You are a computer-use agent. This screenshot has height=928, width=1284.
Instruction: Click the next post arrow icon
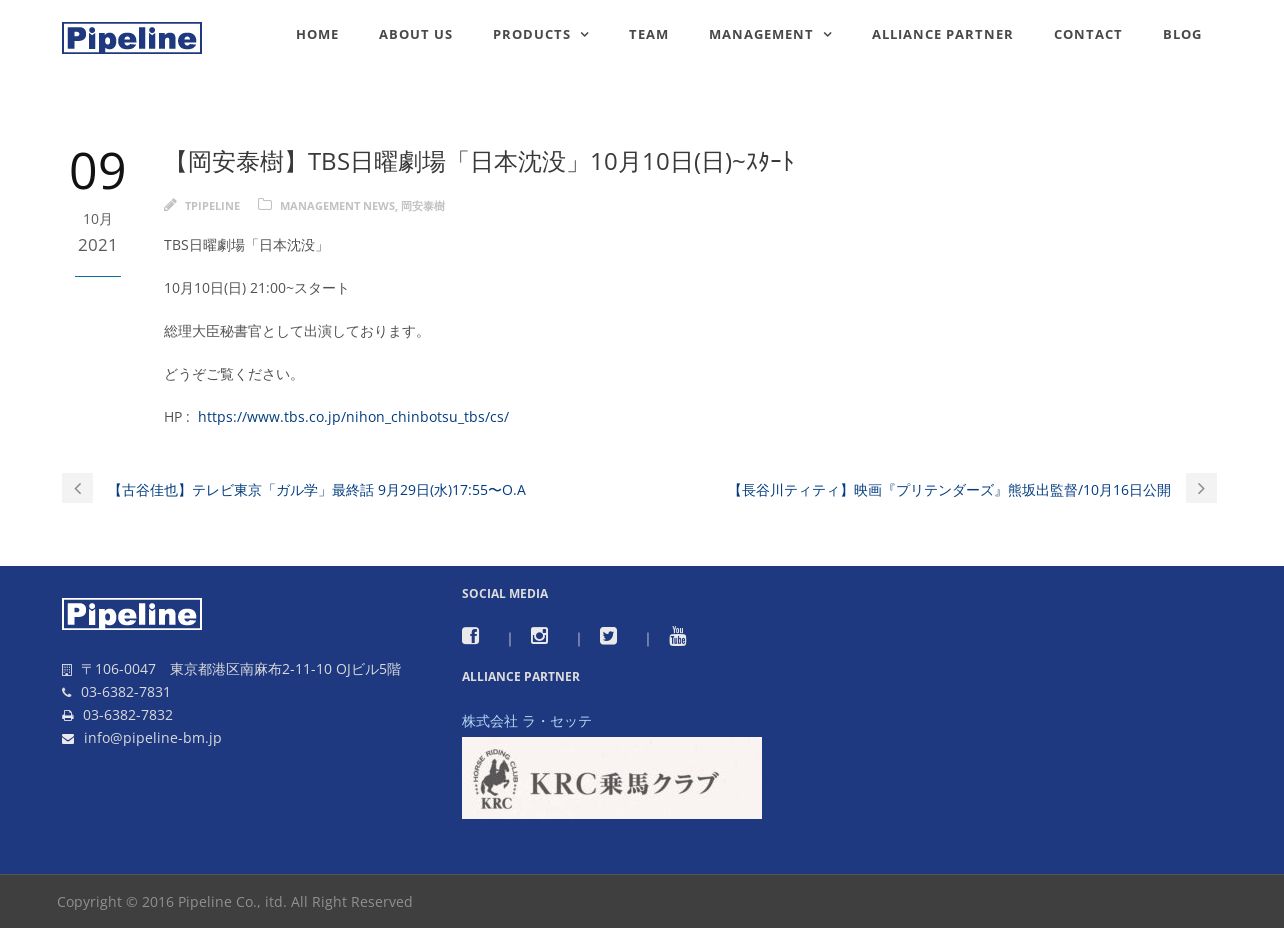1201,488
